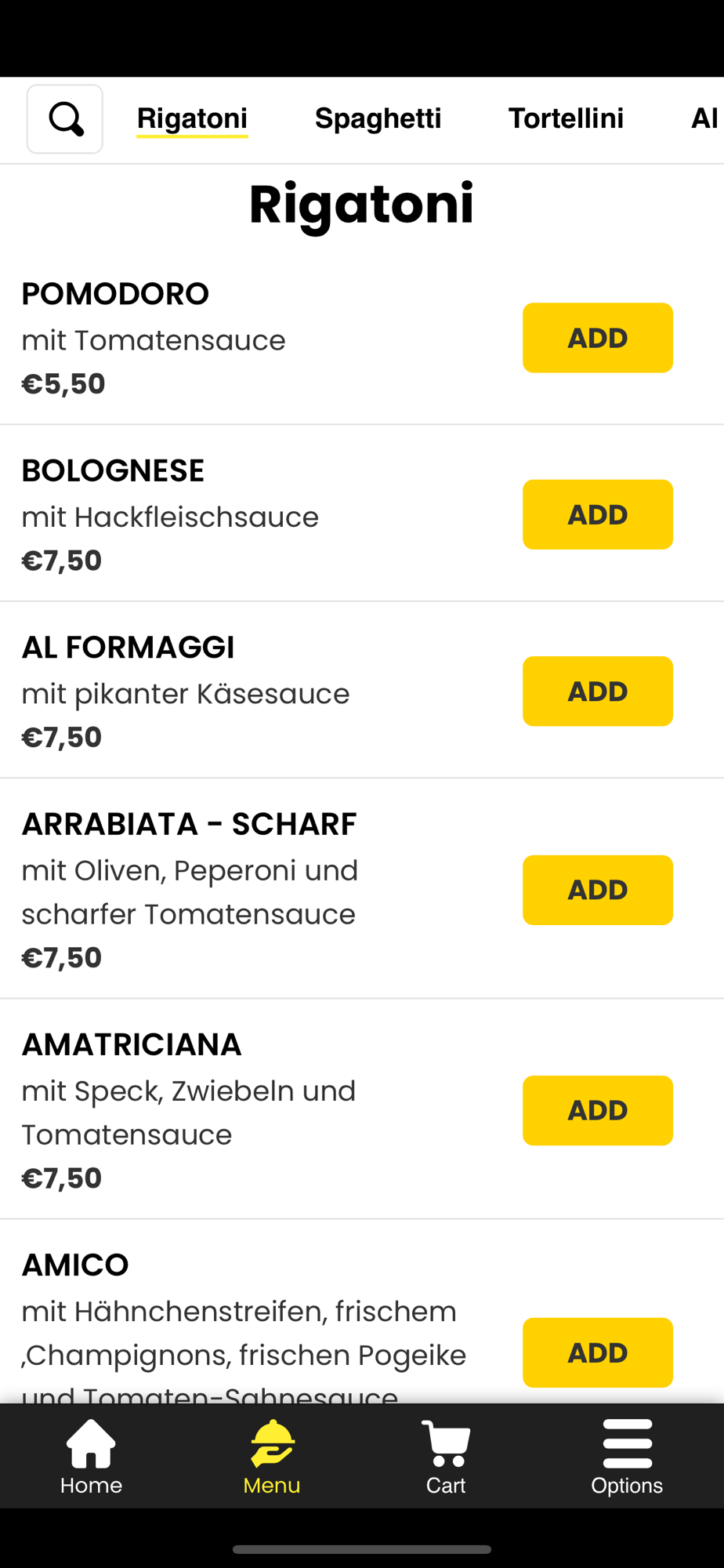Image resolution: width=724 pixels, height=1568 pixels.
Task: Tap the AL FORMAGGI €7,50 price
Action: (62, 737)
